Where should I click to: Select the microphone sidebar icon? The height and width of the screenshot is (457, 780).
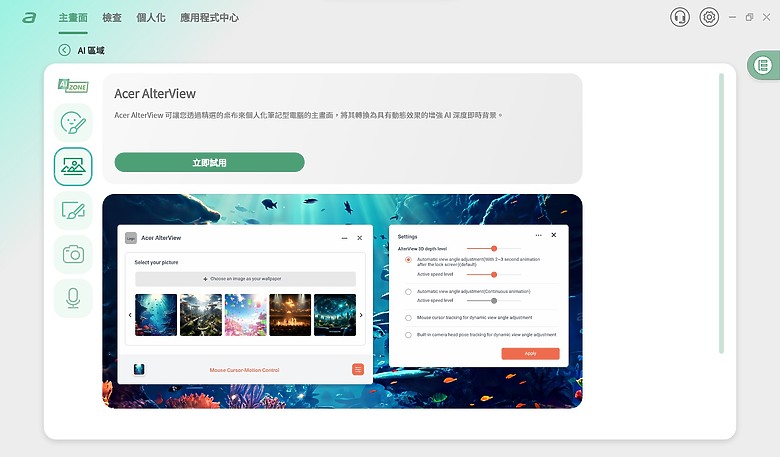coord(73,298)
